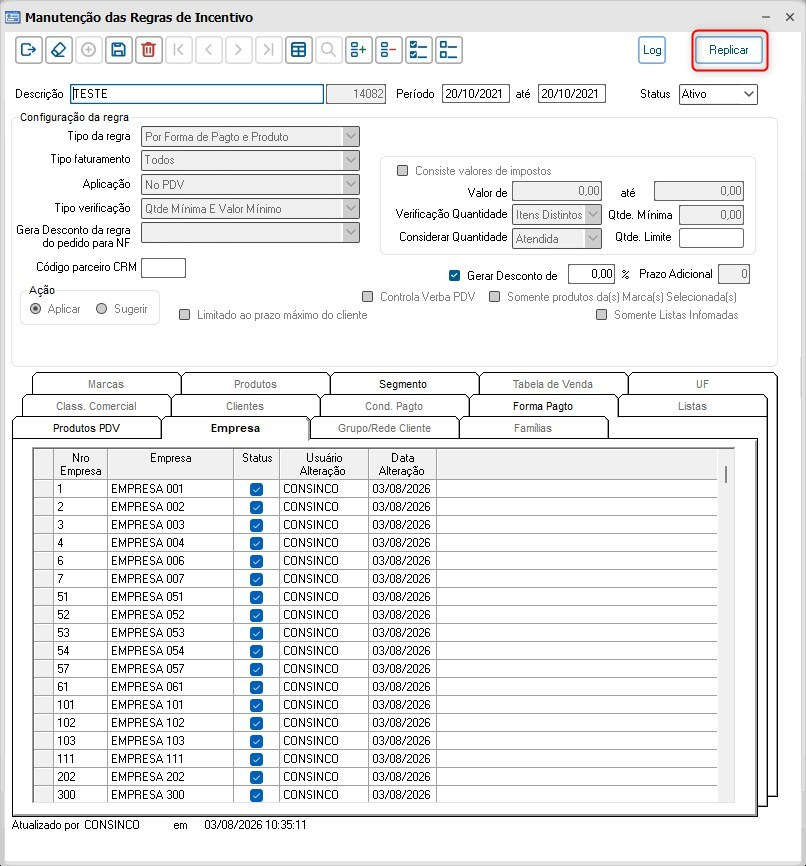Image resolution: width=806 pixels, height=866 pixels.
Task: Click the remove row minus icon
Action: click(388, 50)
